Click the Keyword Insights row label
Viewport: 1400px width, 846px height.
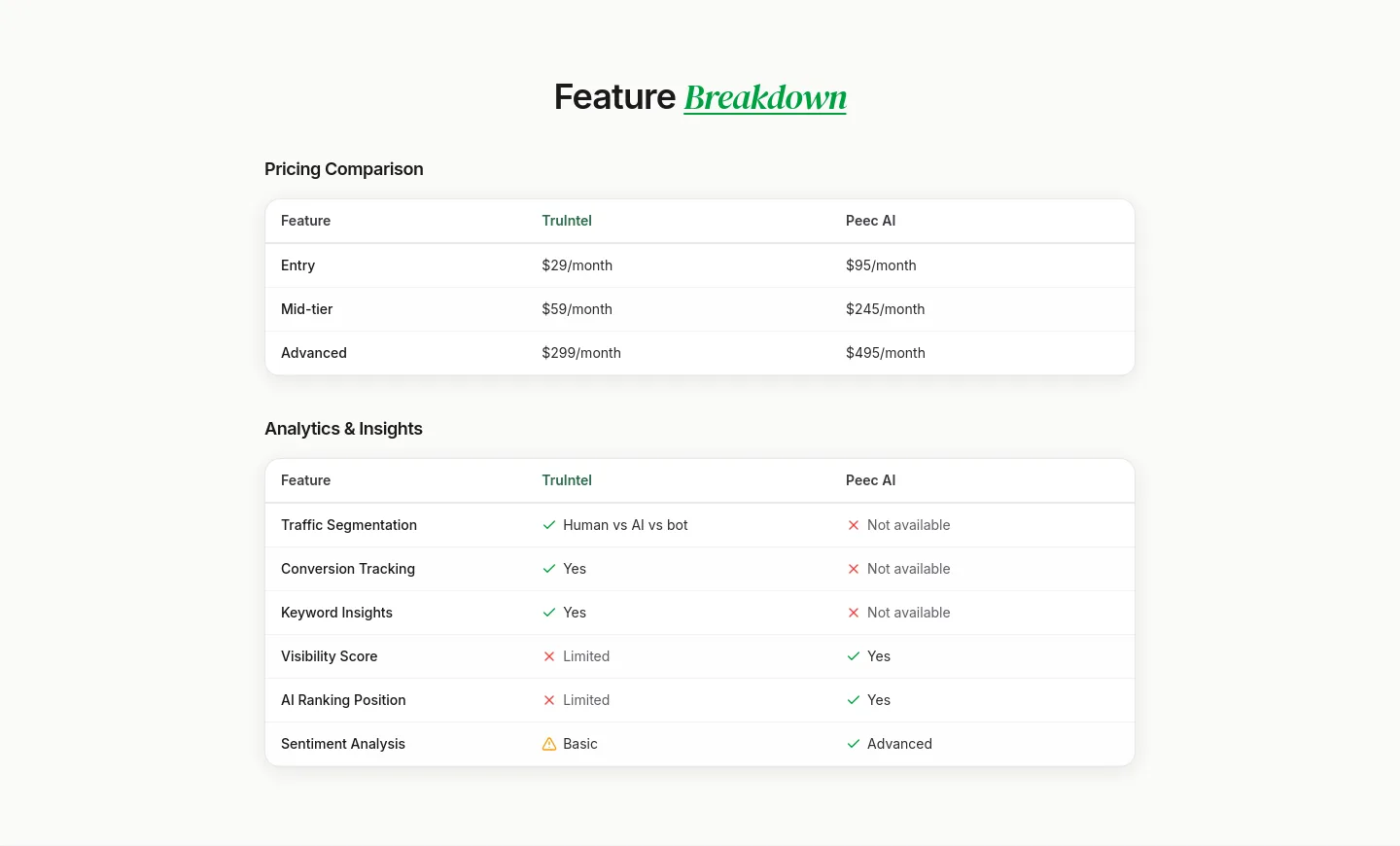click(x=336, y=613)
